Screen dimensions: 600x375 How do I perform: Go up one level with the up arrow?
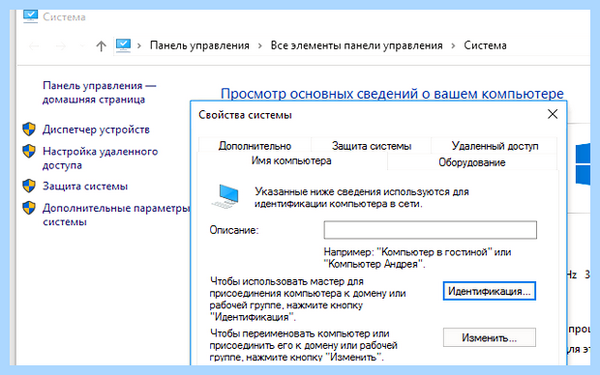point(101,46)
